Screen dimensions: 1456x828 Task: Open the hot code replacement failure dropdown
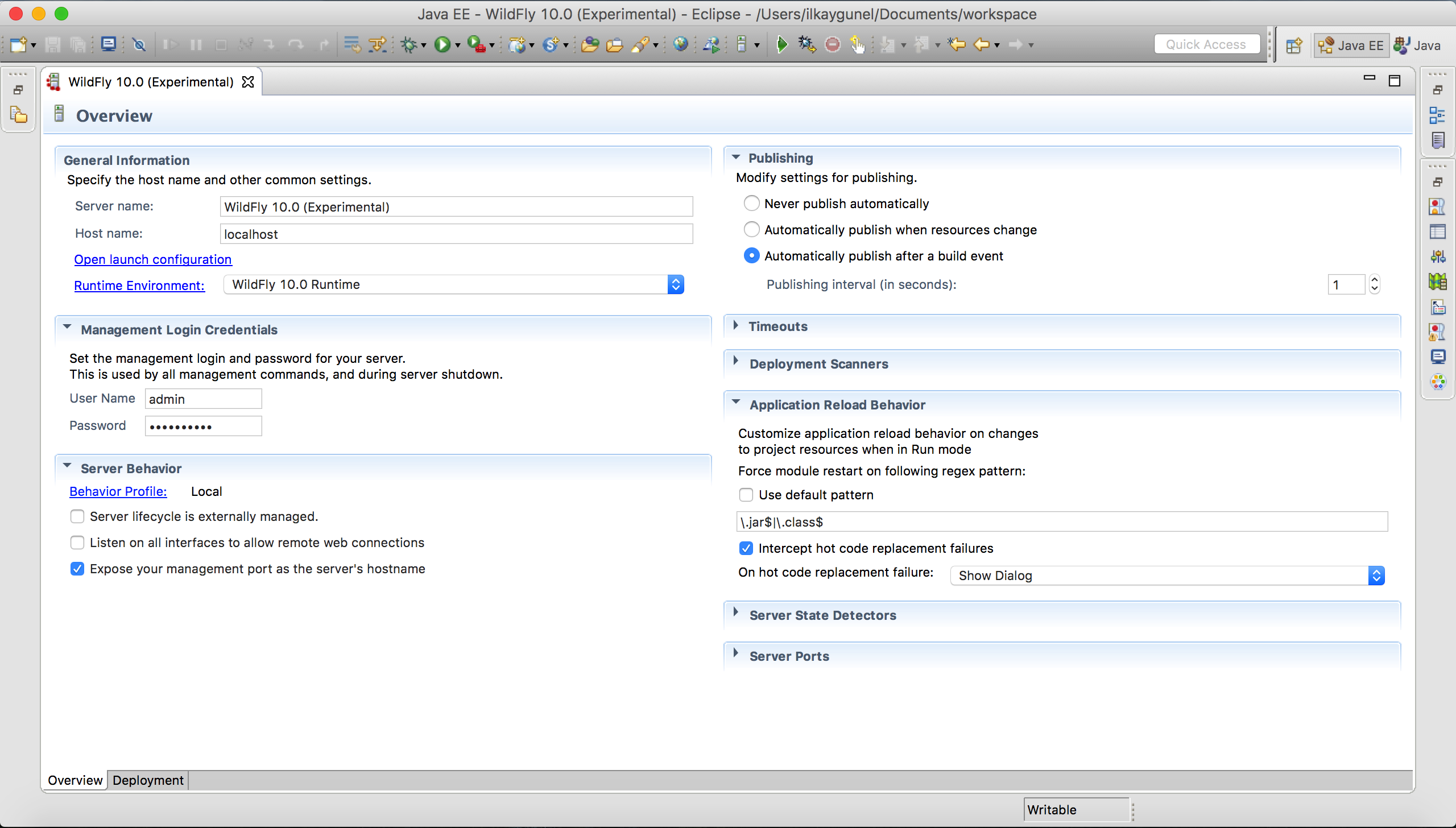1167,576
